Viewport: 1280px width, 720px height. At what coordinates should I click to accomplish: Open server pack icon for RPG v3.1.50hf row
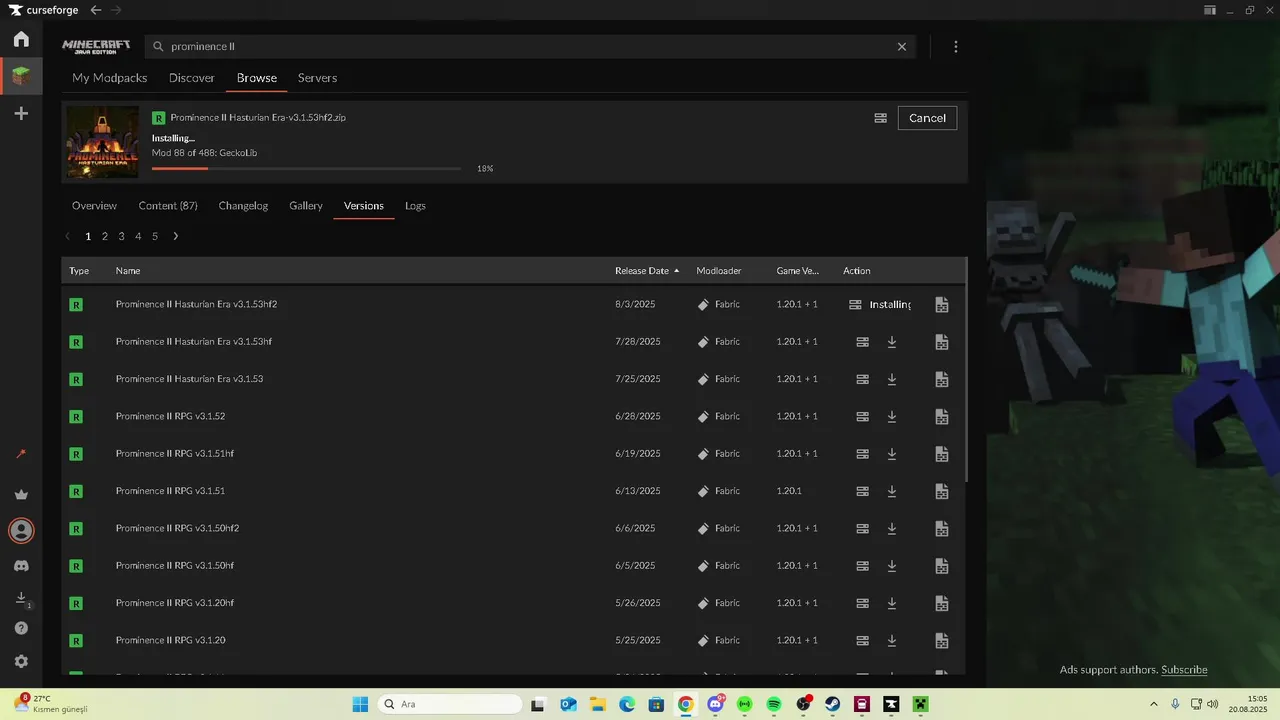(862, 566)
